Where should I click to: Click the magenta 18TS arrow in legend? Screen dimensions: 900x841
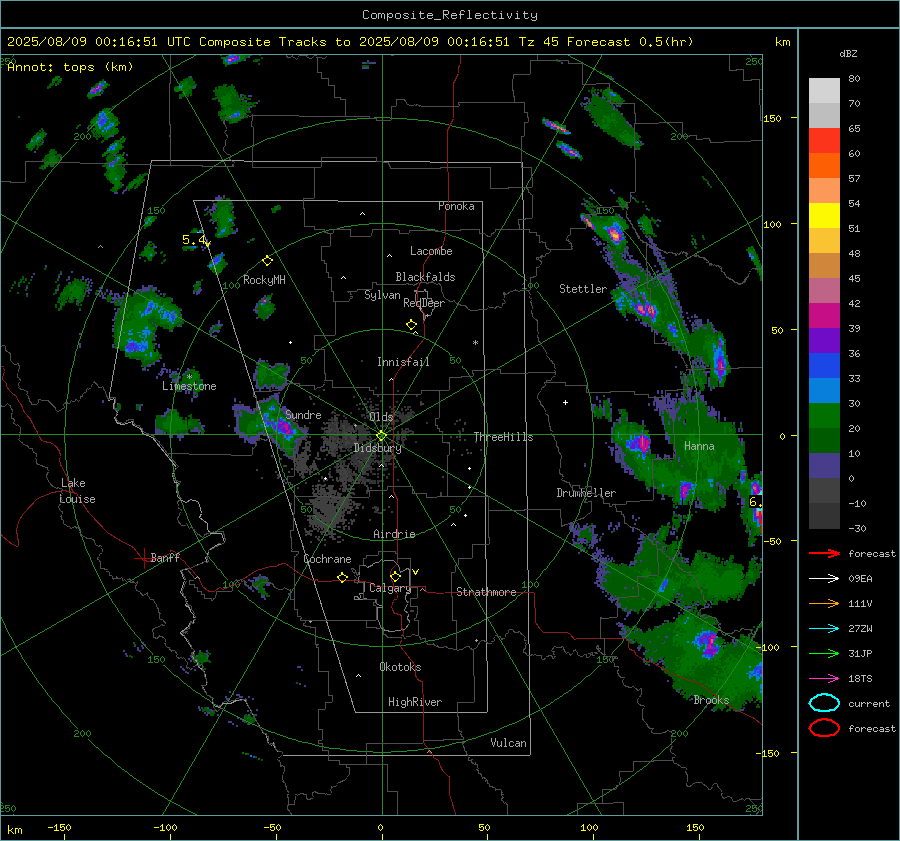click(824, 679)
